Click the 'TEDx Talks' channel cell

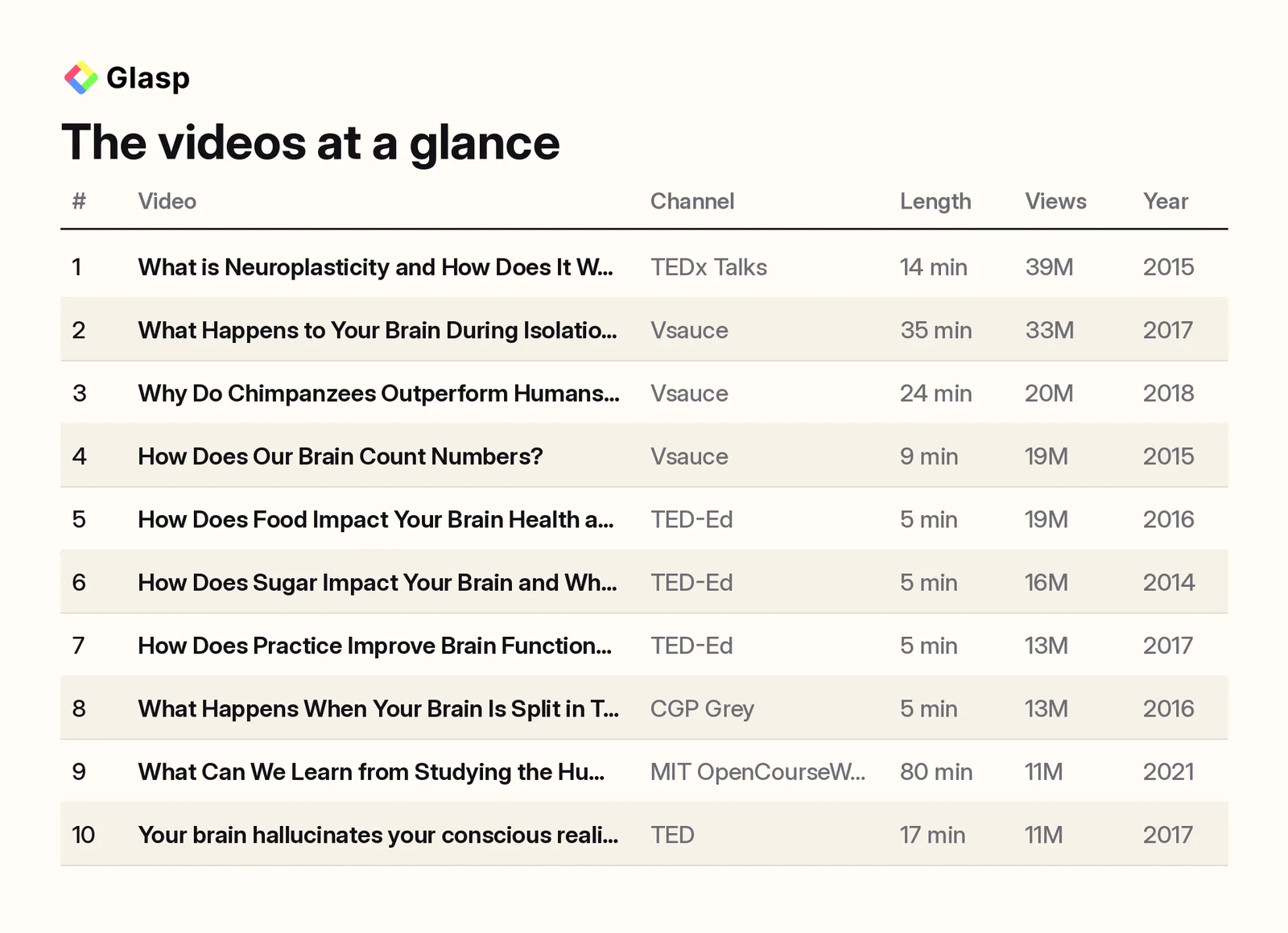click(x=708, y=267)
